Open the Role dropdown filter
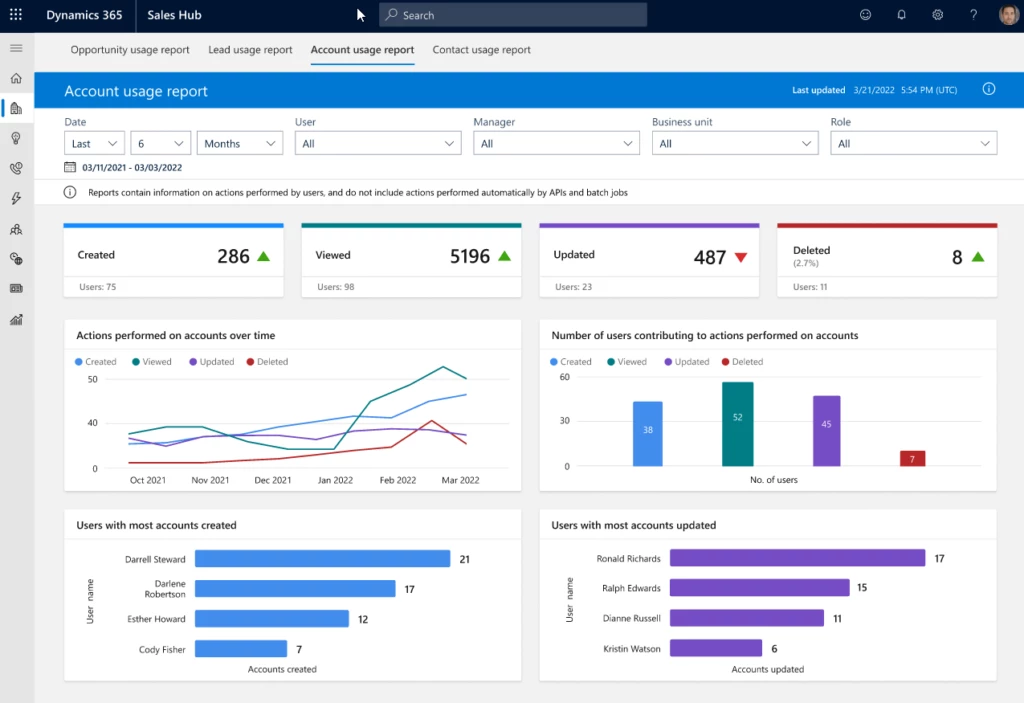Screen dimensions: 1024x703 (913, 142)
